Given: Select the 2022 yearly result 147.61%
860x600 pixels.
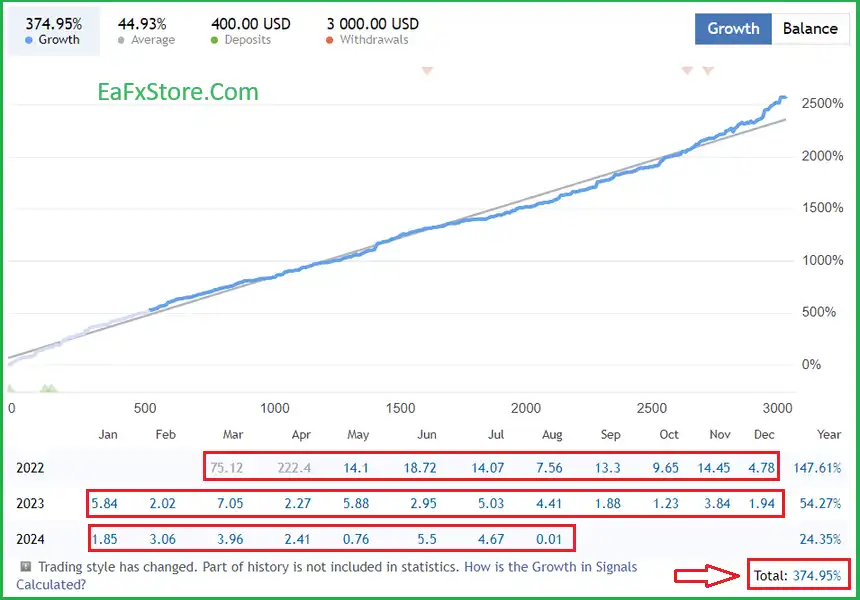Looking at the screenshot, I should [x=819, y=467].
